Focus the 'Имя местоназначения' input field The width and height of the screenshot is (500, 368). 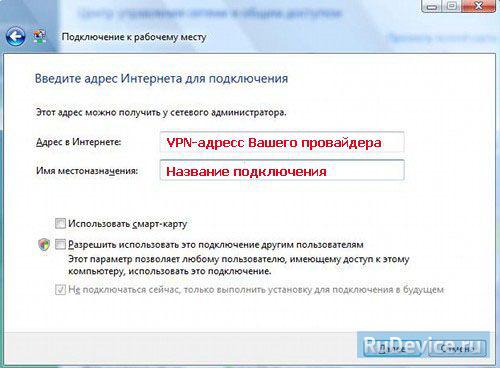point(282,171)
